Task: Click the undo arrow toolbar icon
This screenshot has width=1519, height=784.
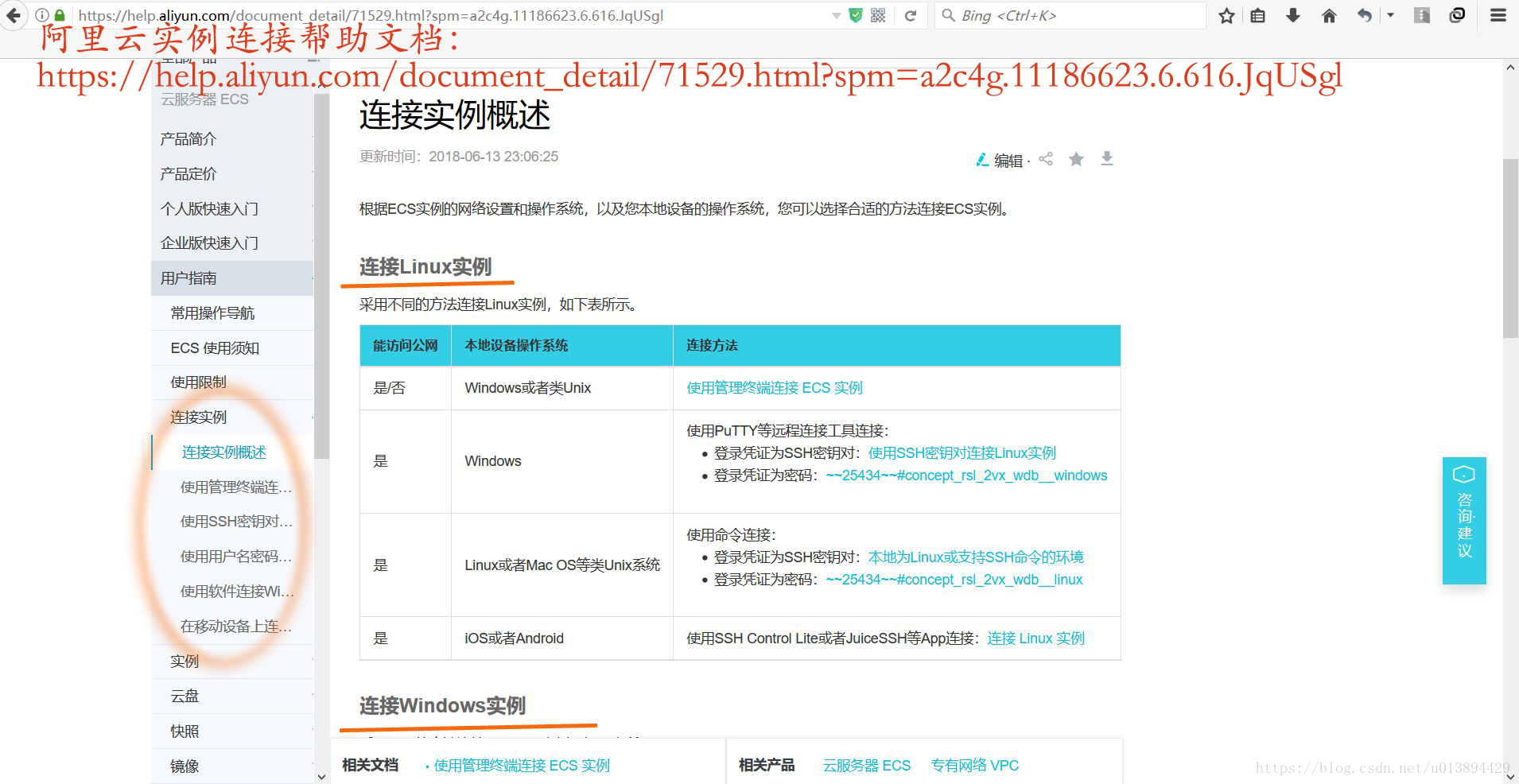Action: tap(1365, 15)
